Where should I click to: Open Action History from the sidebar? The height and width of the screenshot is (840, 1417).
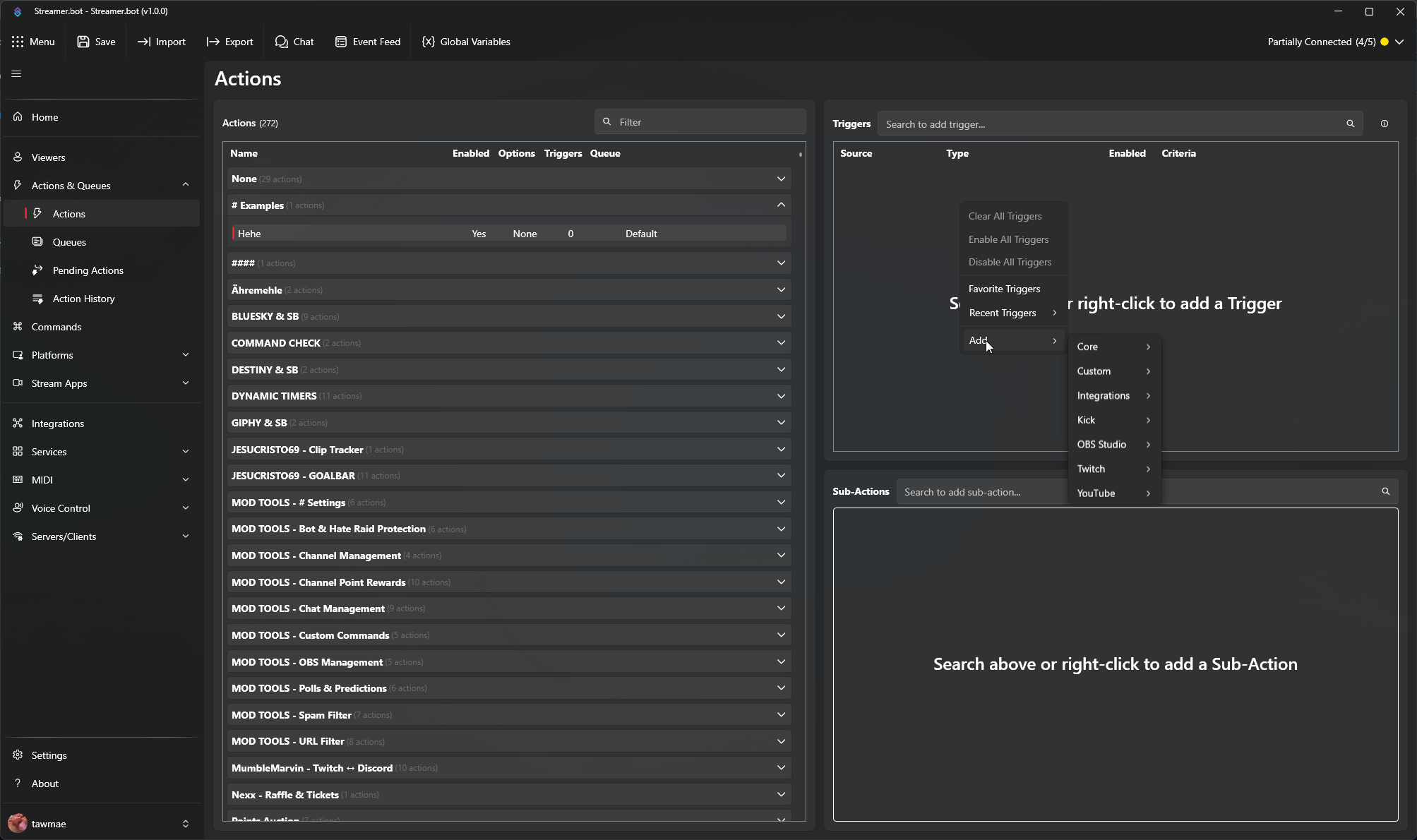pos(83,299)
